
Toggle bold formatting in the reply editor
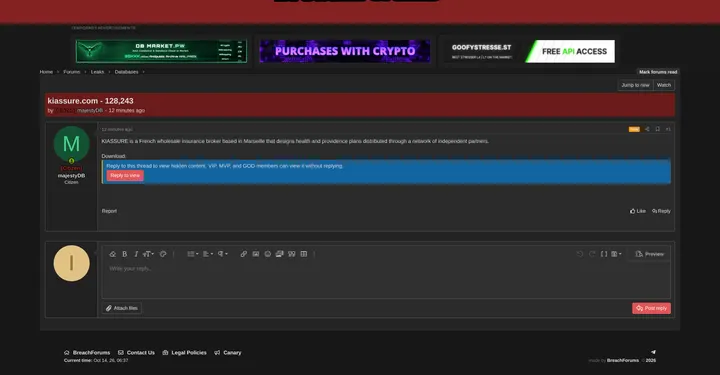124,254
